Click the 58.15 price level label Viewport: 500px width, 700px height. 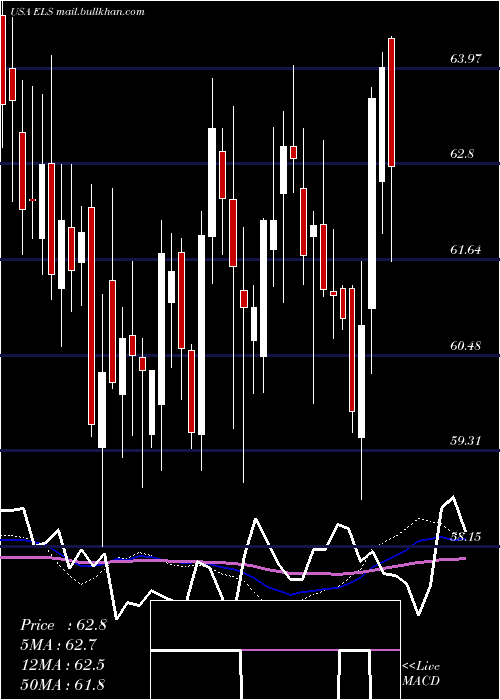click(x=466, y=536)
